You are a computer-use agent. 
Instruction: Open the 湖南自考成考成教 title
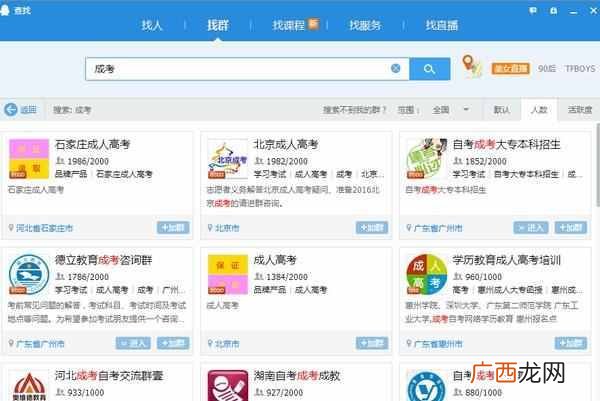[x=297, y=376]
